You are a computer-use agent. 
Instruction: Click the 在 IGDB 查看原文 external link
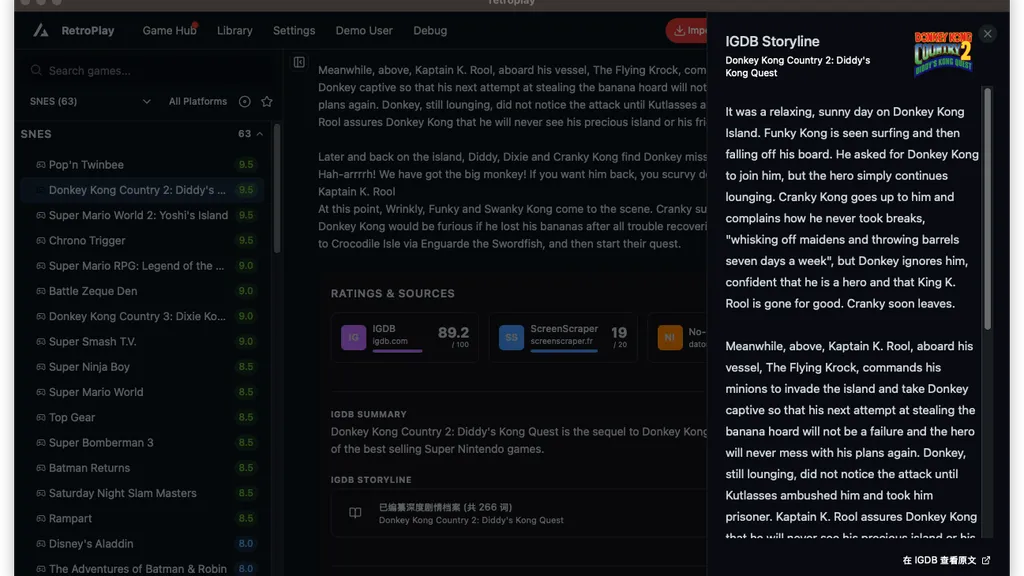click(x=946, y=560)
